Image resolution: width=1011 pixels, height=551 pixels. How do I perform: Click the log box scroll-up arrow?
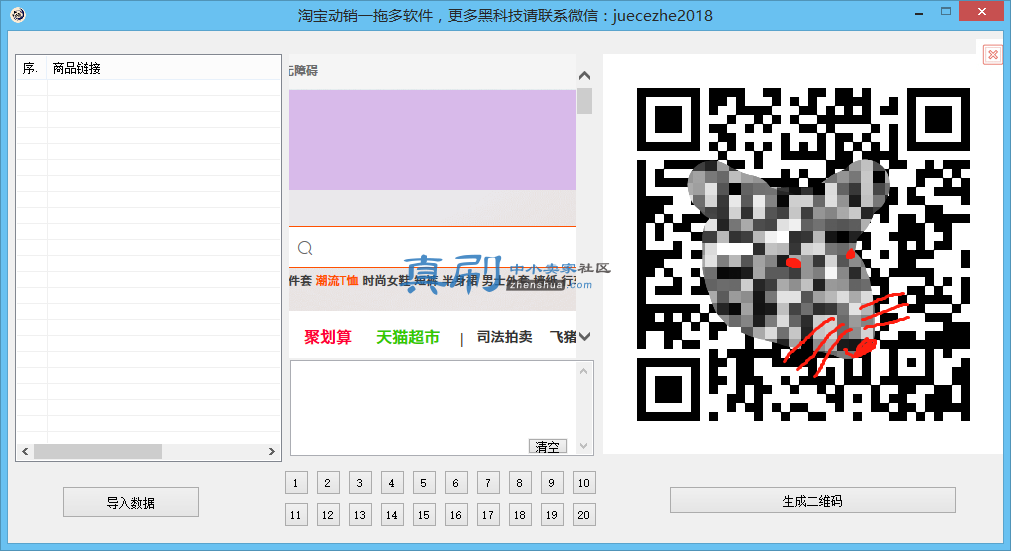click(x=584, y=371)
